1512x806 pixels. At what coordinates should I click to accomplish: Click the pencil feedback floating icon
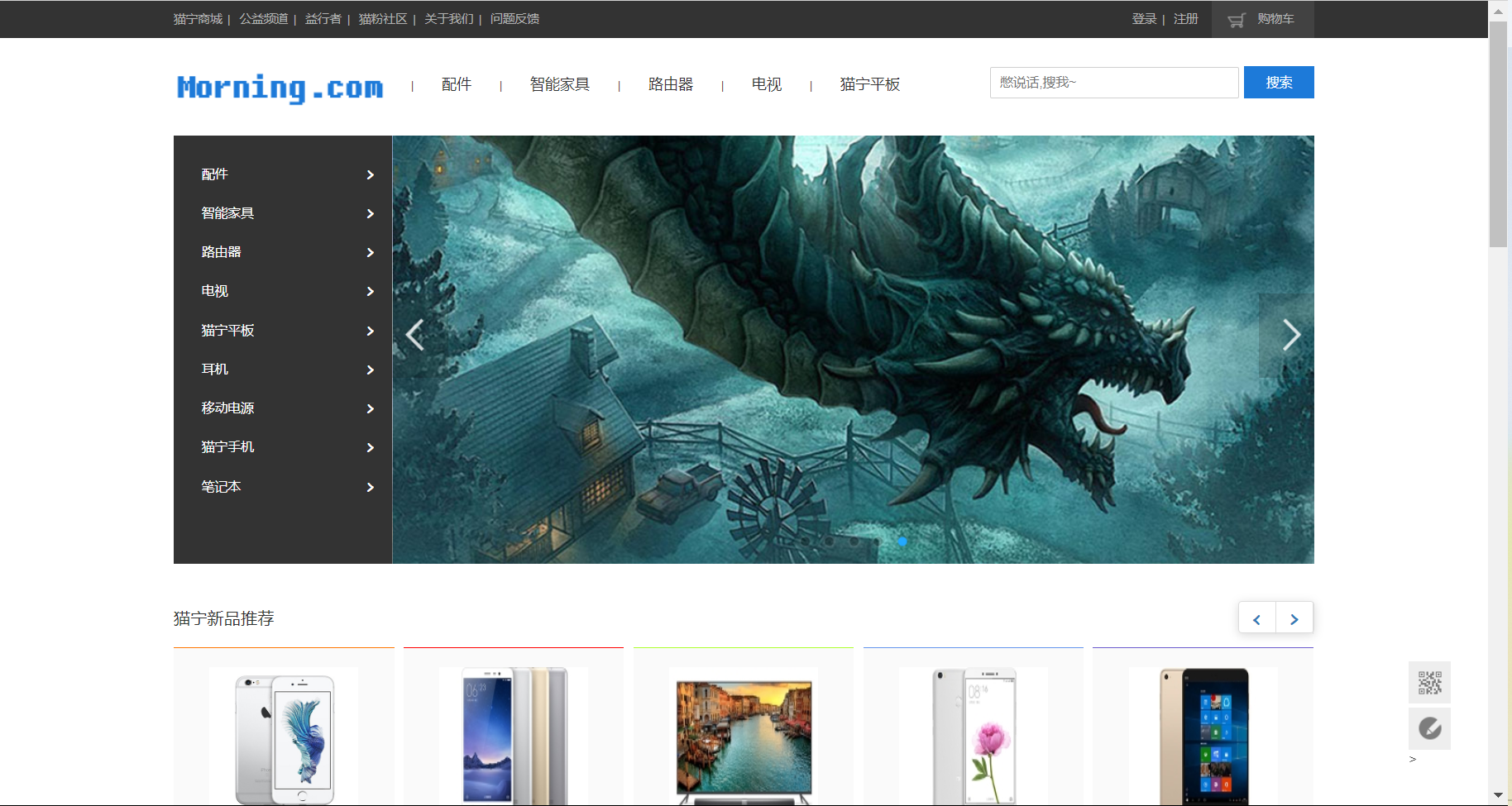[x=1429, y=728]
